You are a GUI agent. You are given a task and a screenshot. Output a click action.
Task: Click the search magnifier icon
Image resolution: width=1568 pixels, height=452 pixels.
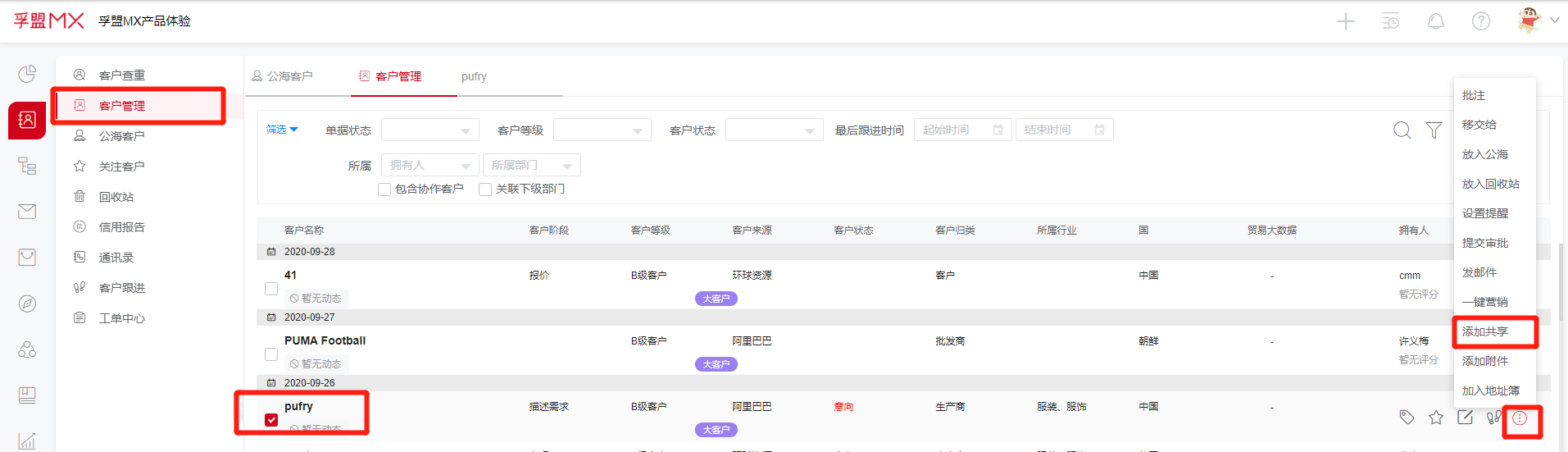coord(1402,130)
